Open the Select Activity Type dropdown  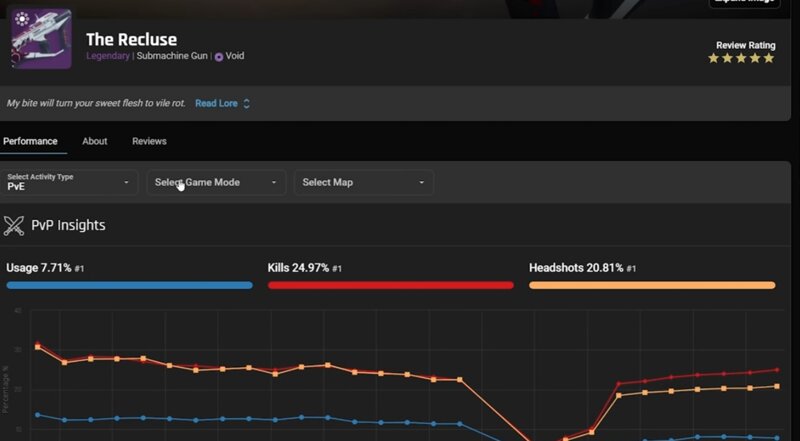pyautogui.click(x=68, y=182)
